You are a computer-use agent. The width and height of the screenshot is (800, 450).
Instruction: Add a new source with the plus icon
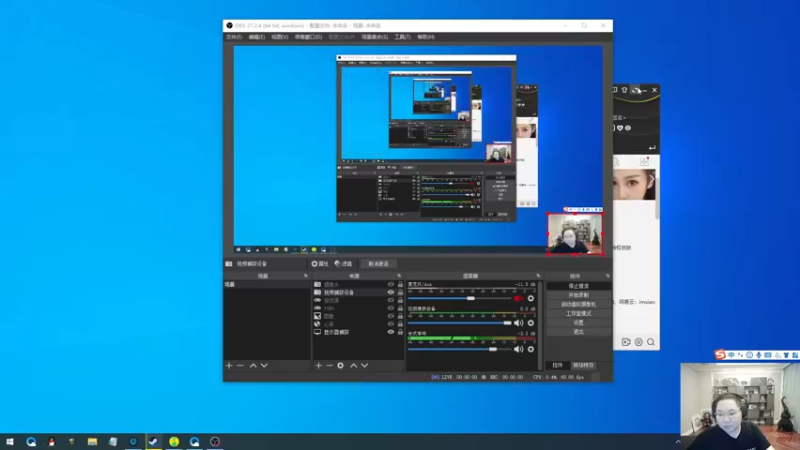(x=318, y=365)
